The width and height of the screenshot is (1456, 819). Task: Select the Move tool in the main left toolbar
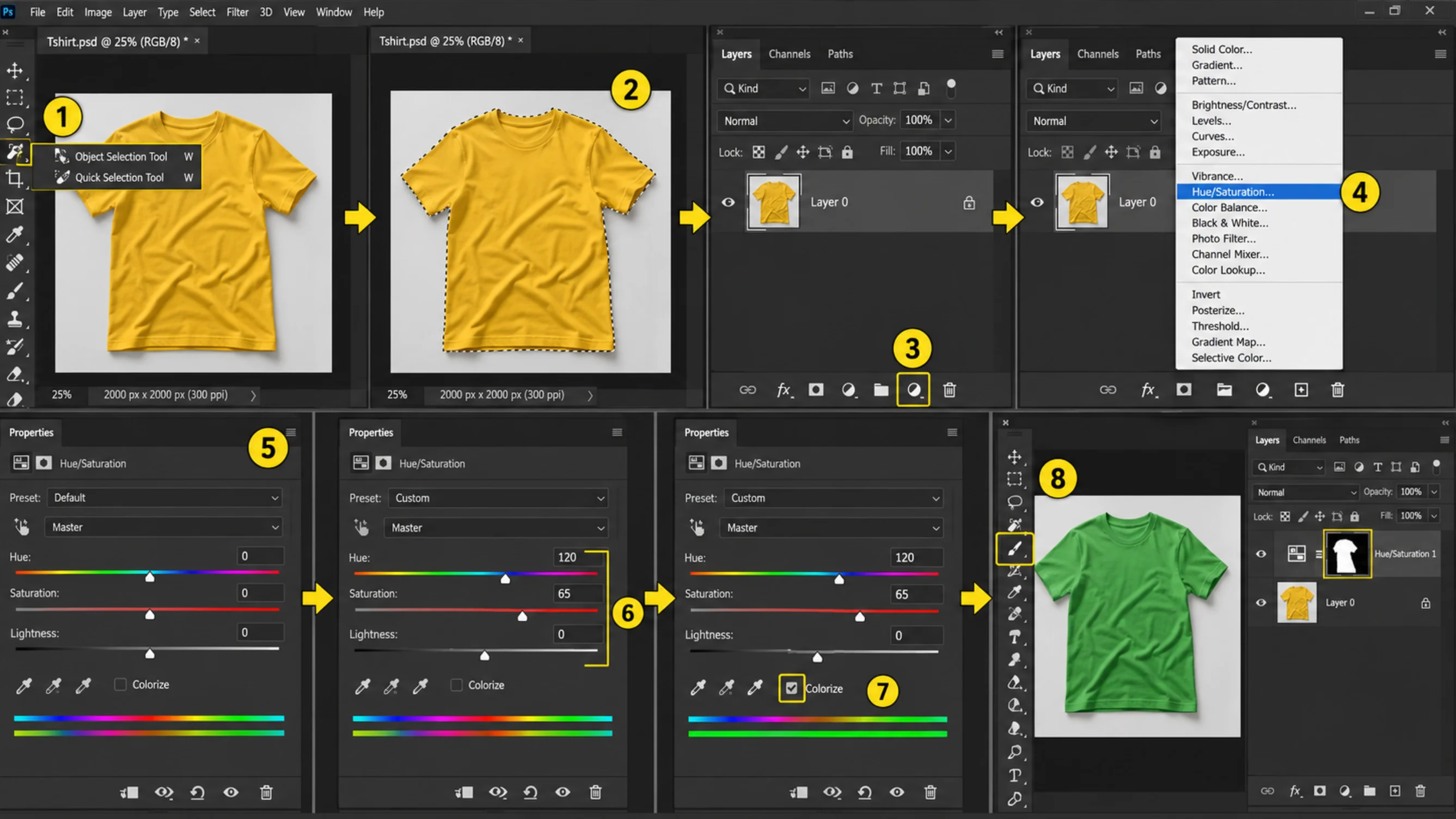[15, 71]
